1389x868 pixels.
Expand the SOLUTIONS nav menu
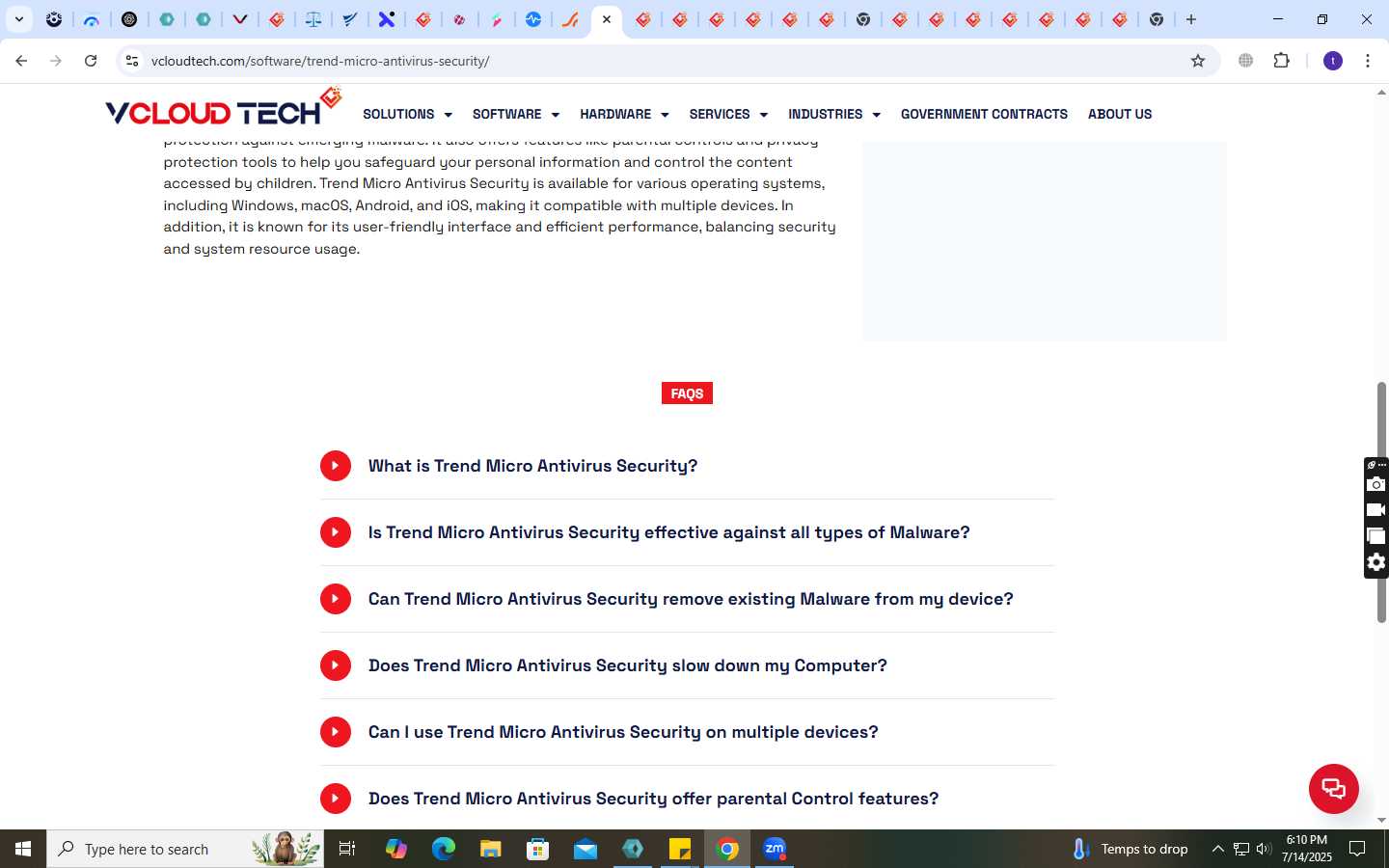[x=407, y=114]
